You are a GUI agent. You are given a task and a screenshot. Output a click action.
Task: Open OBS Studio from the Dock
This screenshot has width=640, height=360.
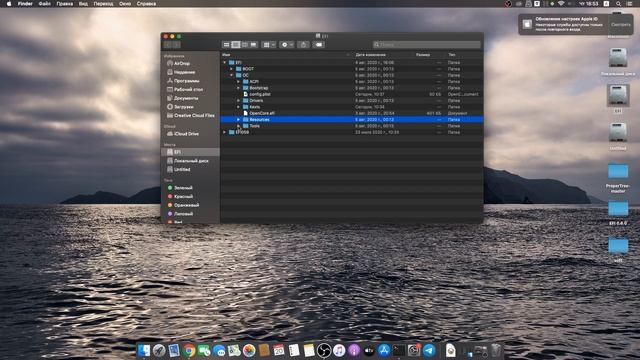[324, 350]
